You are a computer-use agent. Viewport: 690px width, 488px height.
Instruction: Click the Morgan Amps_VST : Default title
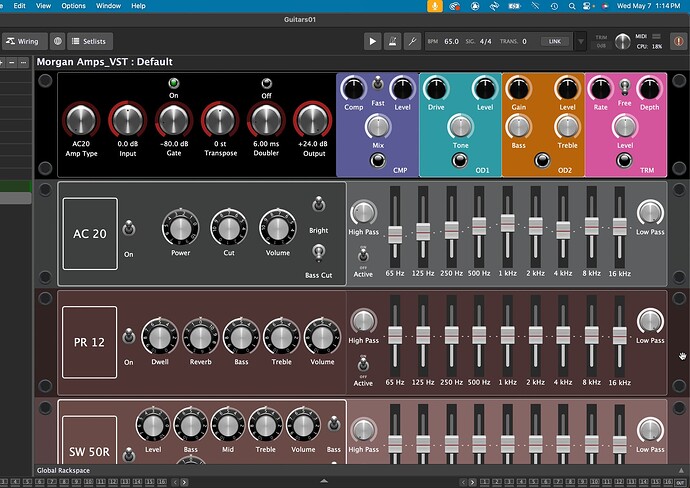[x=105, y=62]
